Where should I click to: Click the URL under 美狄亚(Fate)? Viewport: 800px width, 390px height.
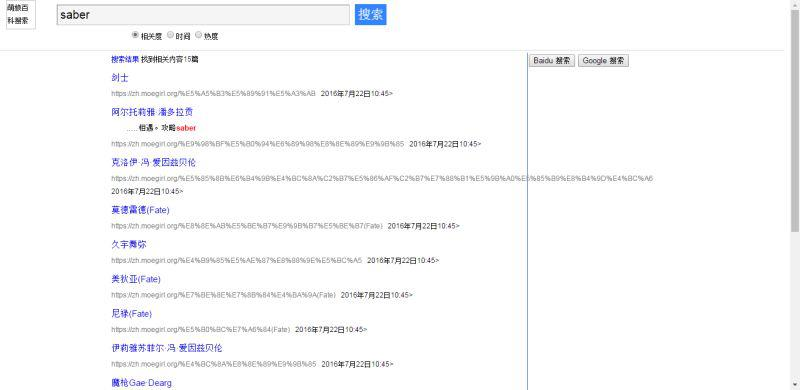click(x=223, y=295)
